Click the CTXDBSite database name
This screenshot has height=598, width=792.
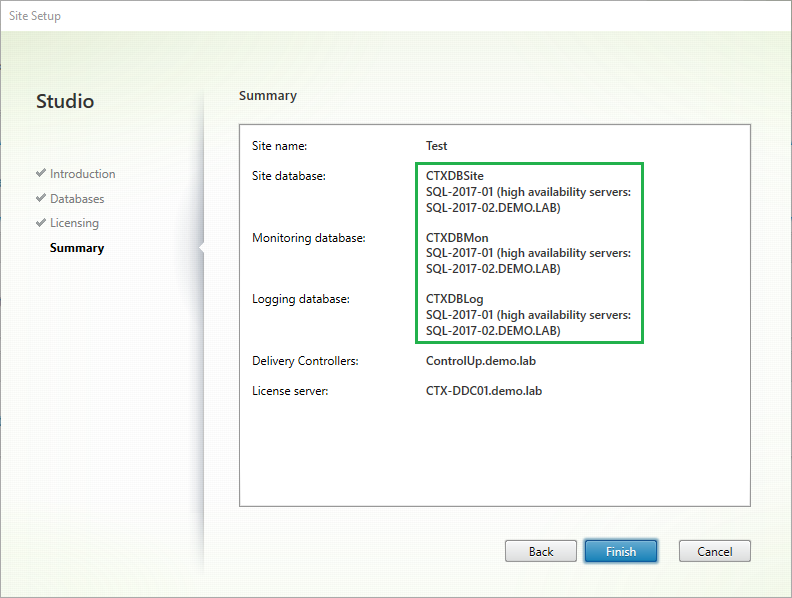(x=455, y=176)
